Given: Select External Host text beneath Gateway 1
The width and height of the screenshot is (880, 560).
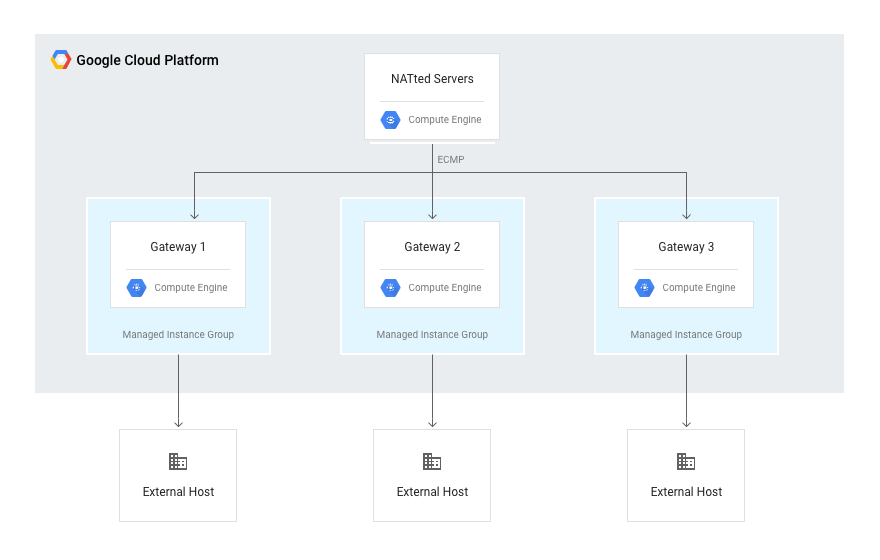Looking at the screenshot, I should pos(178,492).
